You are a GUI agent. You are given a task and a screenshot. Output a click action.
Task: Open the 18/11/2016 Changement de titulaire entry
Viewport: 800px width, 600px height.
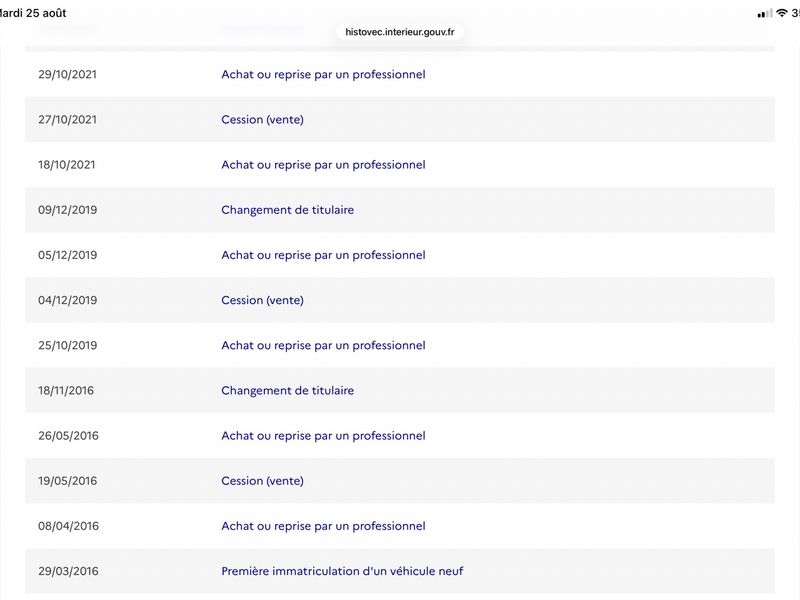(287, 390)
